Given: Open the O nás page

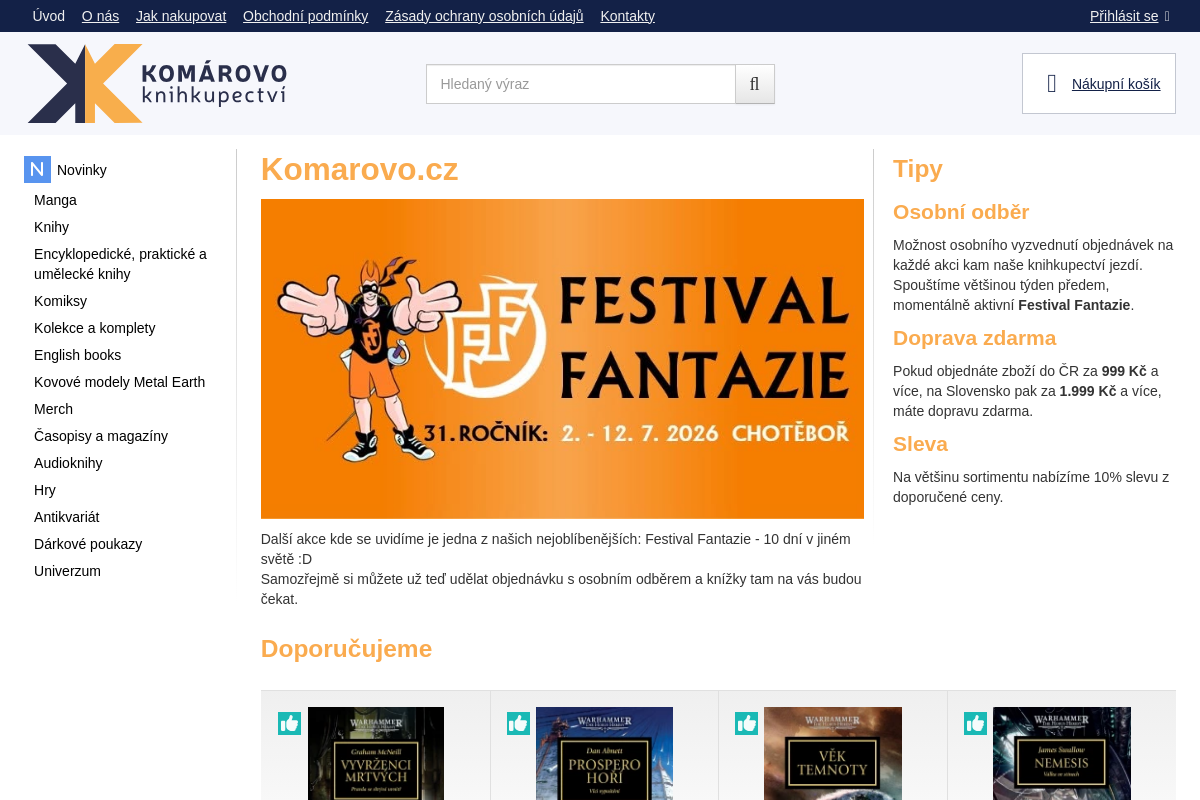Looking at the screenshot, I should pos(100,16).
